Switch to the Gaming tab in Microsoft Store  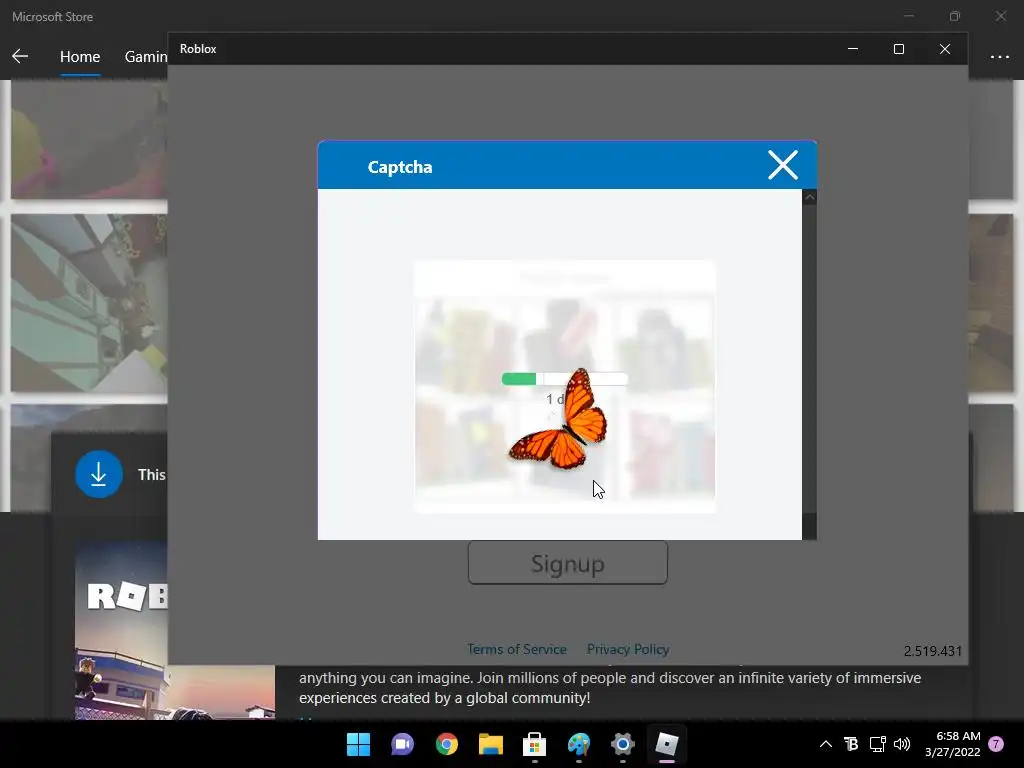[x=146, y=57]
